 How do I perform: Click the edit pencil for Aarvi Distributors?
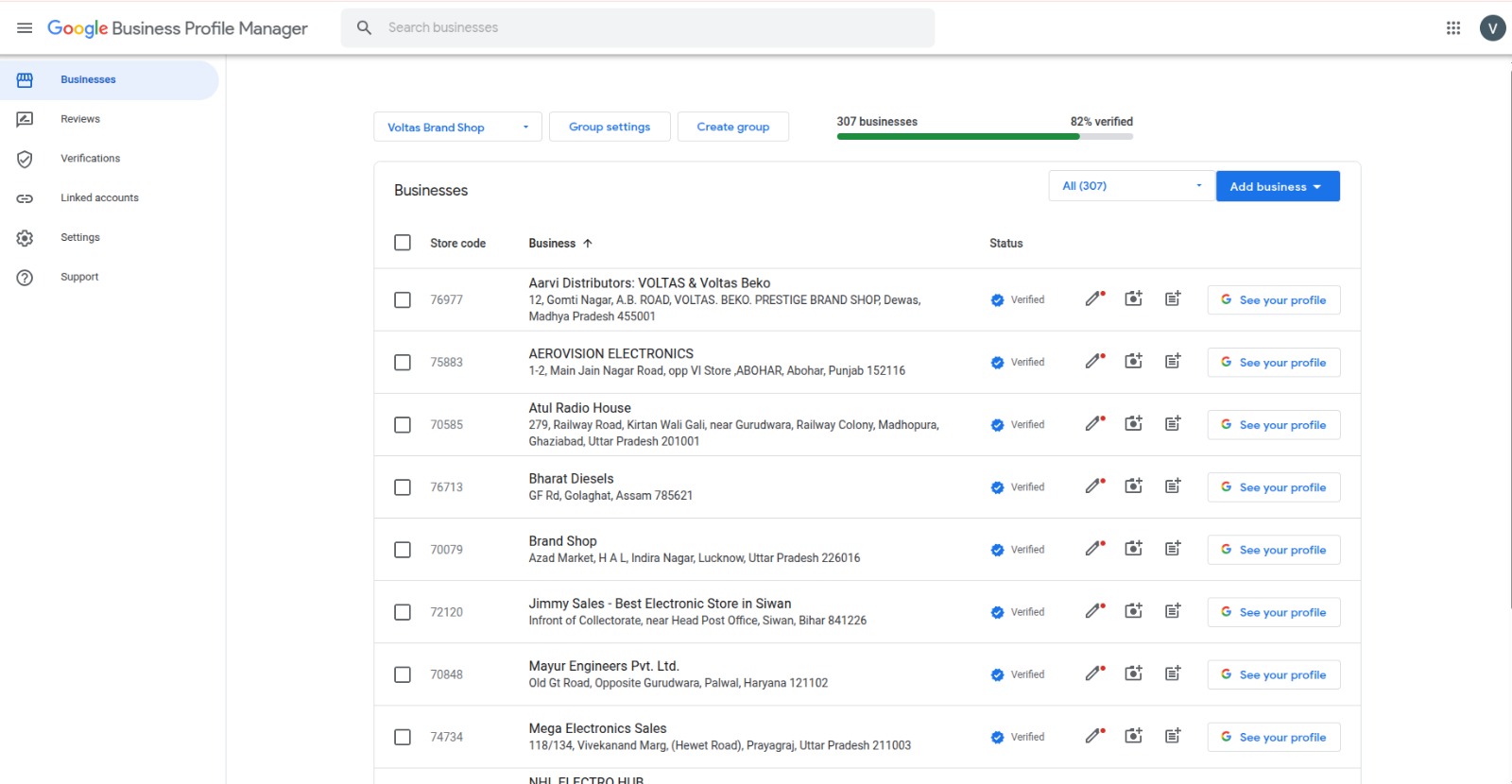tap(1093, 299)
